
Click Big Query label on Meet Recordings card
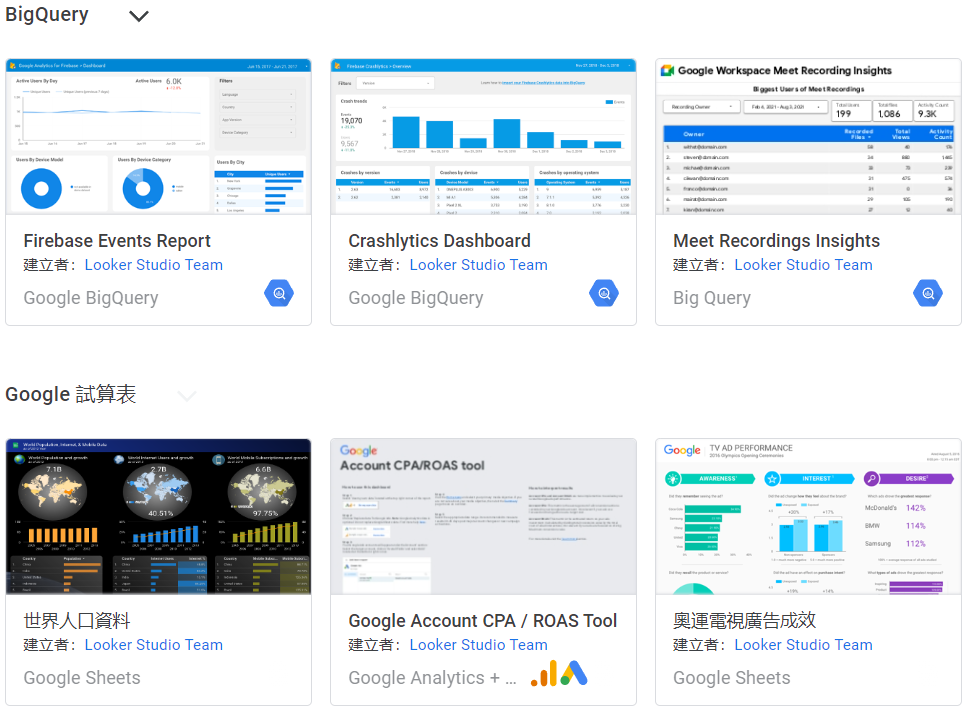click(x=712, y=298)
